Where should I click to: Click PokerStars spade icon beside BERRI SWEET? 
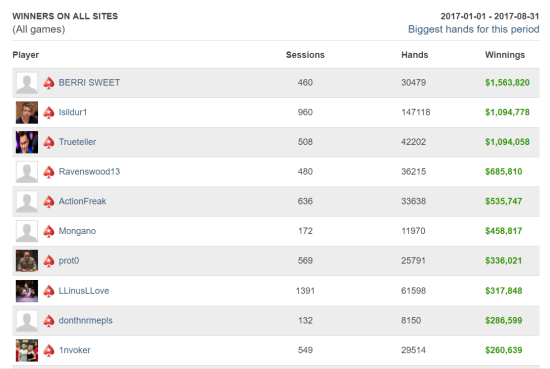[49, 83]
